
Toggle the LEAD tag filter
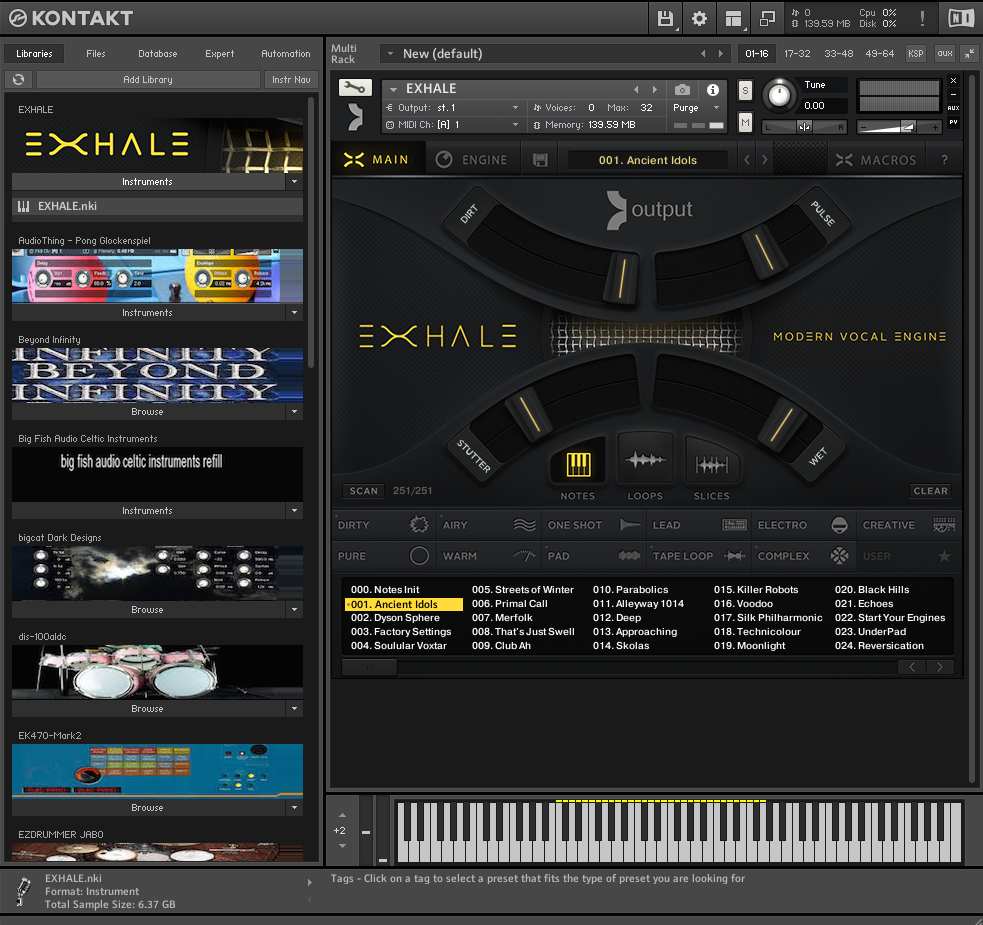point(699,525)
